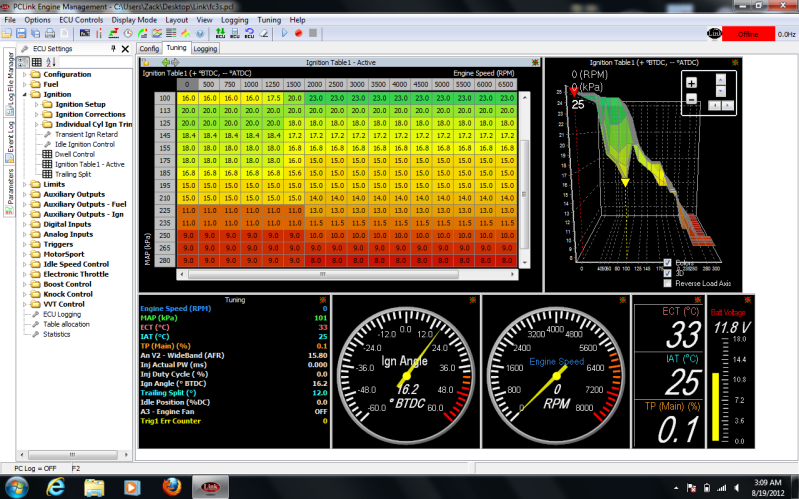Close Engine Speed gauge panel with X
This screenshot has width=799, height=499.
623,300
